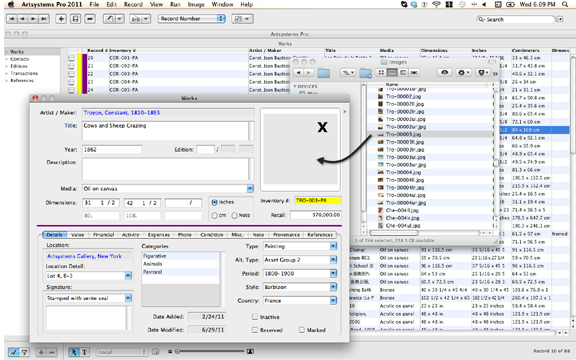This screenshot has height=360, width=576.
Task: Open gear action menu in Images window
Action: coord(463,73)
